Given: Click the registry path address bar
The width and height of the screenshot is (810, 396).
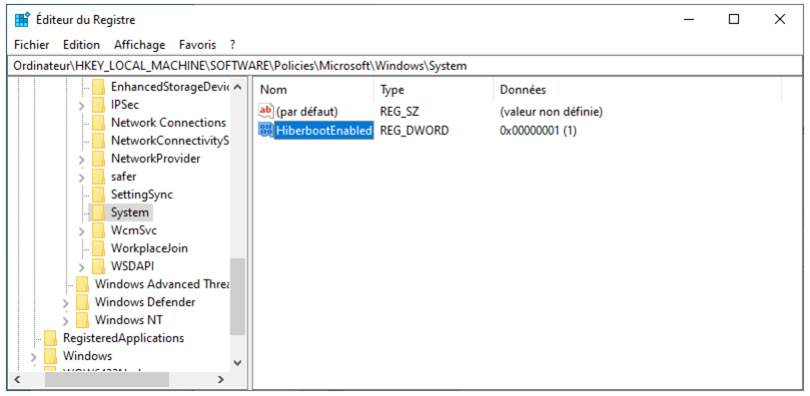Looking at the screenshot, I should click(x=405, y=66).
